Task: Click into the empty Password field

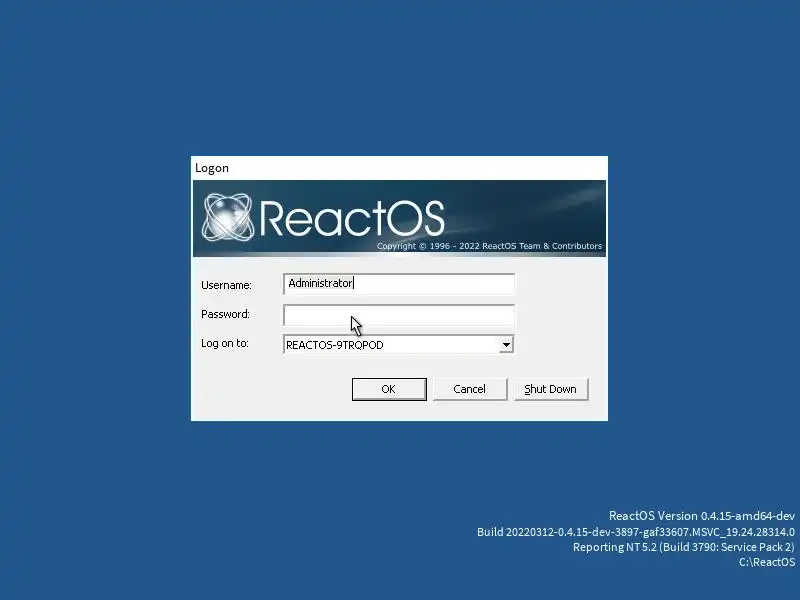Action: [399, 315]
